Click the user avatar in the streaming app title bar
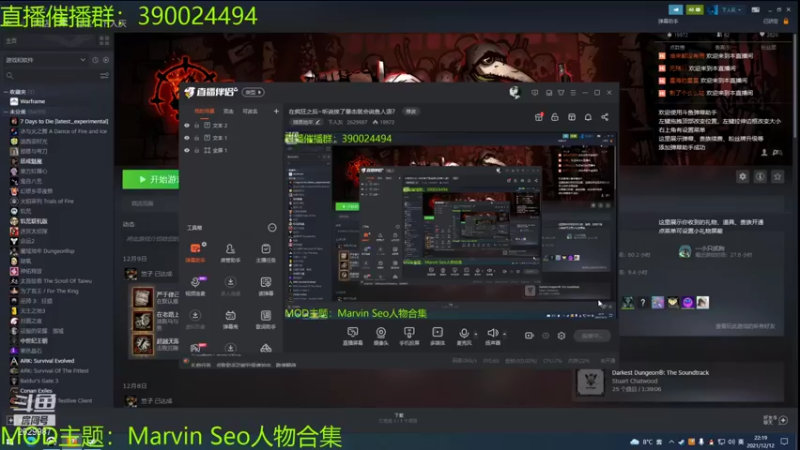Viewport: 800px width, 450px height. [514, 92]
